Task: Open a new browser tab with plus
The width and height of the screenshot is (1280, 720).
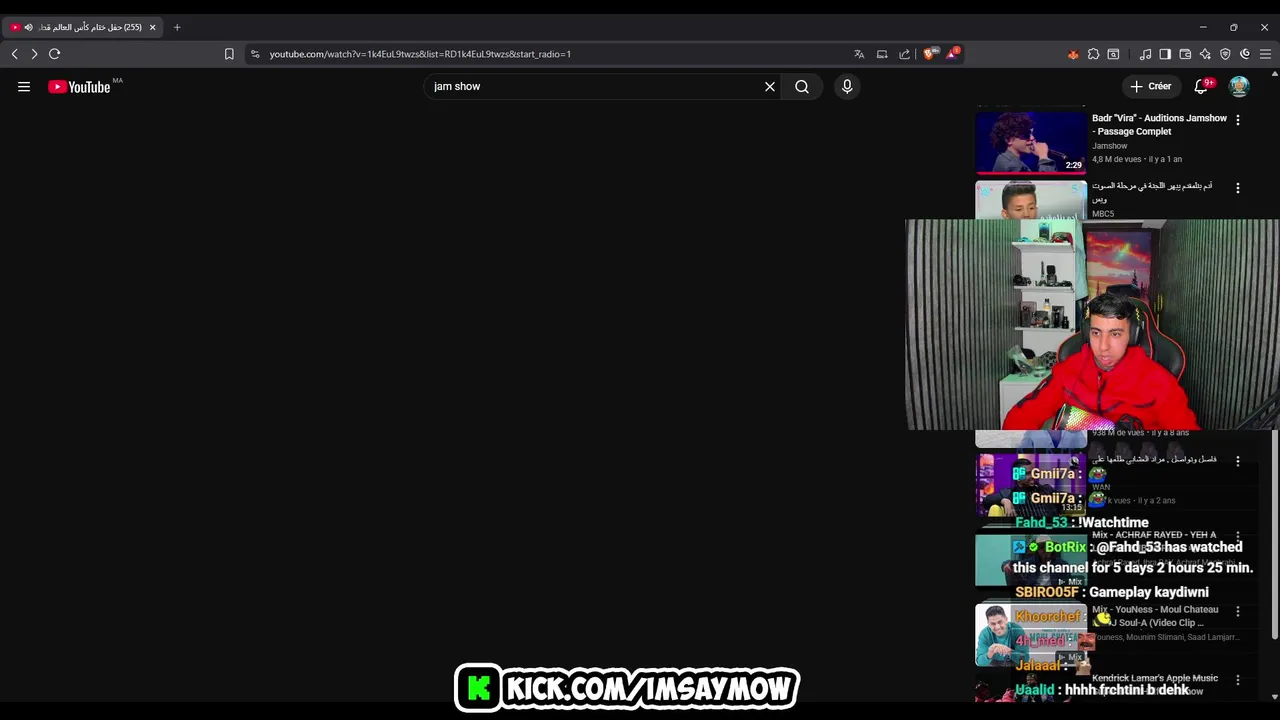Action: [177, 27]
